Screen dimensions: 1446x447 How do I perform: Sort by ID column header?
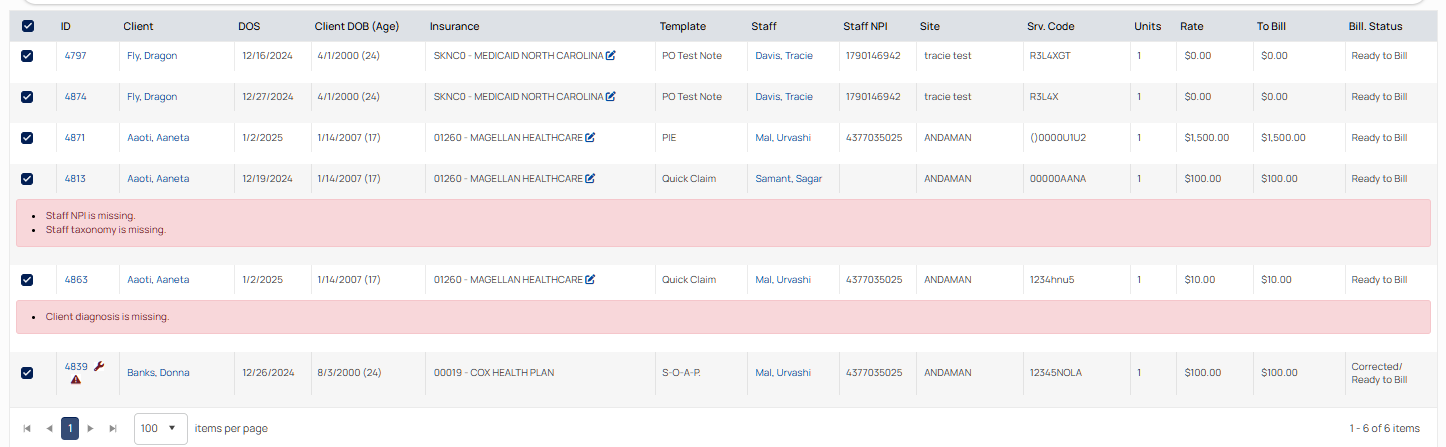pyautogui.click(x=66, y=27)
